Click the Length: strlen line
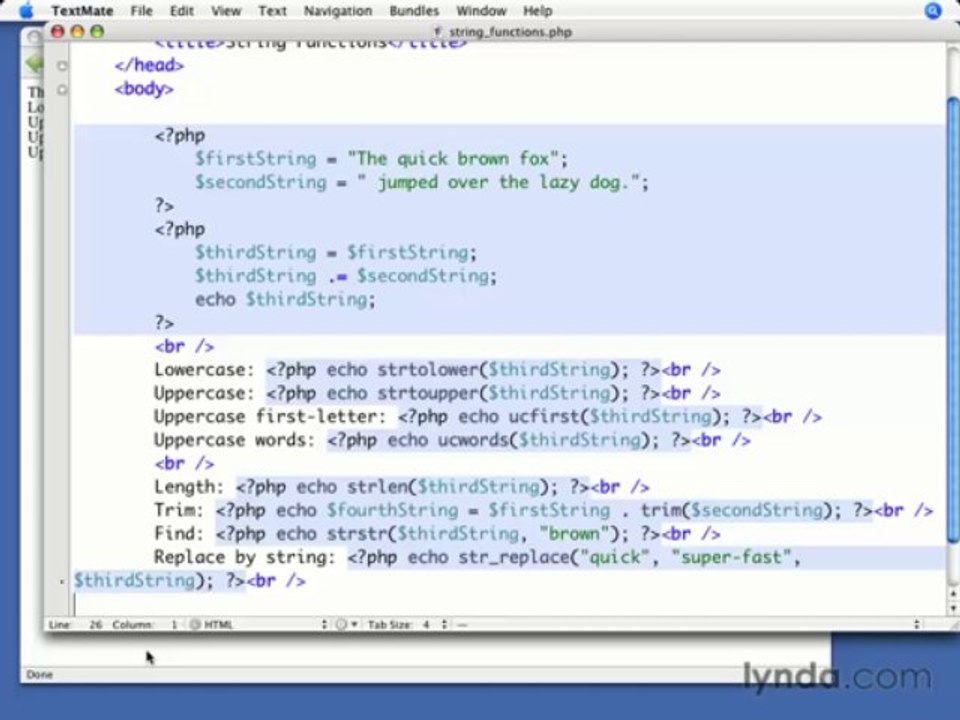The width and height of the screenshot is (960, 720). pos(401,487)
